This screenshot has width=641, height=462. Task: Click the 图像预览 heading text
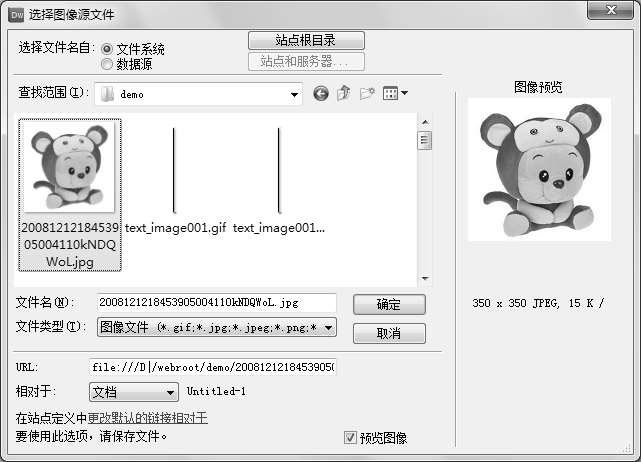coord(538,87)
